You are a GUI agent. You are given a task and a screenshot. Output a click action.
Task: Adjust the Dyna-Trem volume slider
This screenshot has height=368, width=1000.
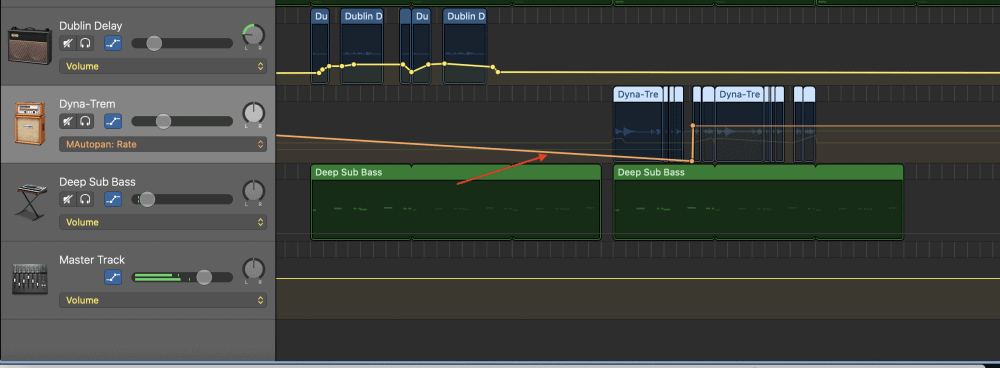click(163, 121)
